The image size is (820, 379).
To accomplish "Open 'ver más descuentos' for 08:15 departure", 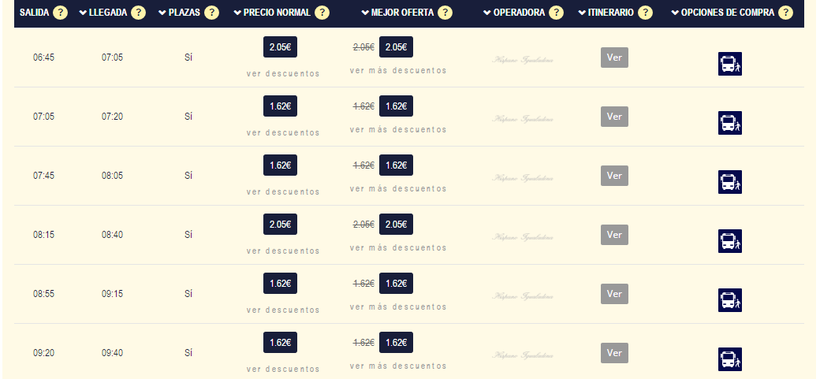I will (398, 248).
